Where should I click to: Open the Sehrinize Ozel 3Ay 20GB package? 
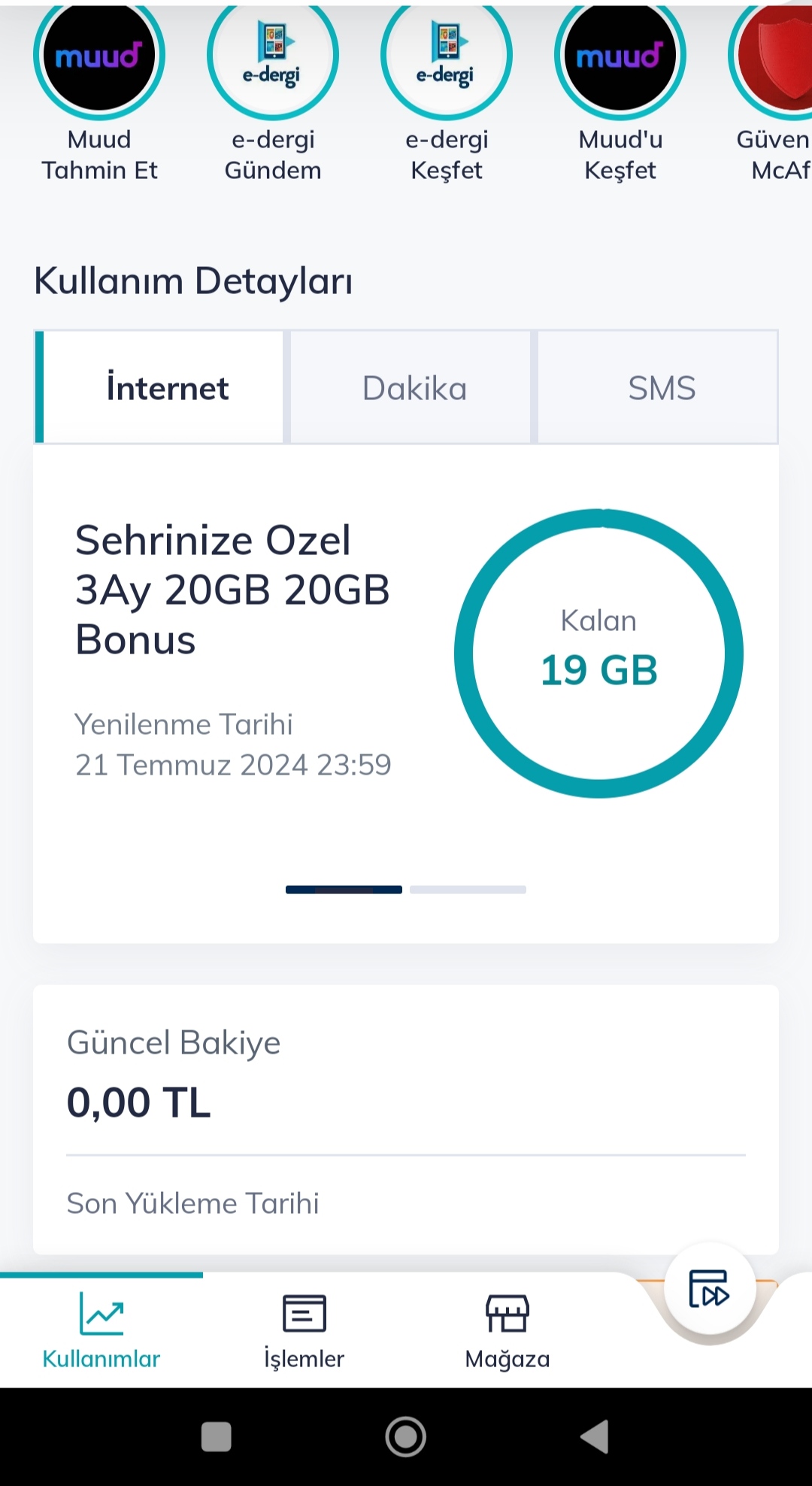[x=232, y=590]
